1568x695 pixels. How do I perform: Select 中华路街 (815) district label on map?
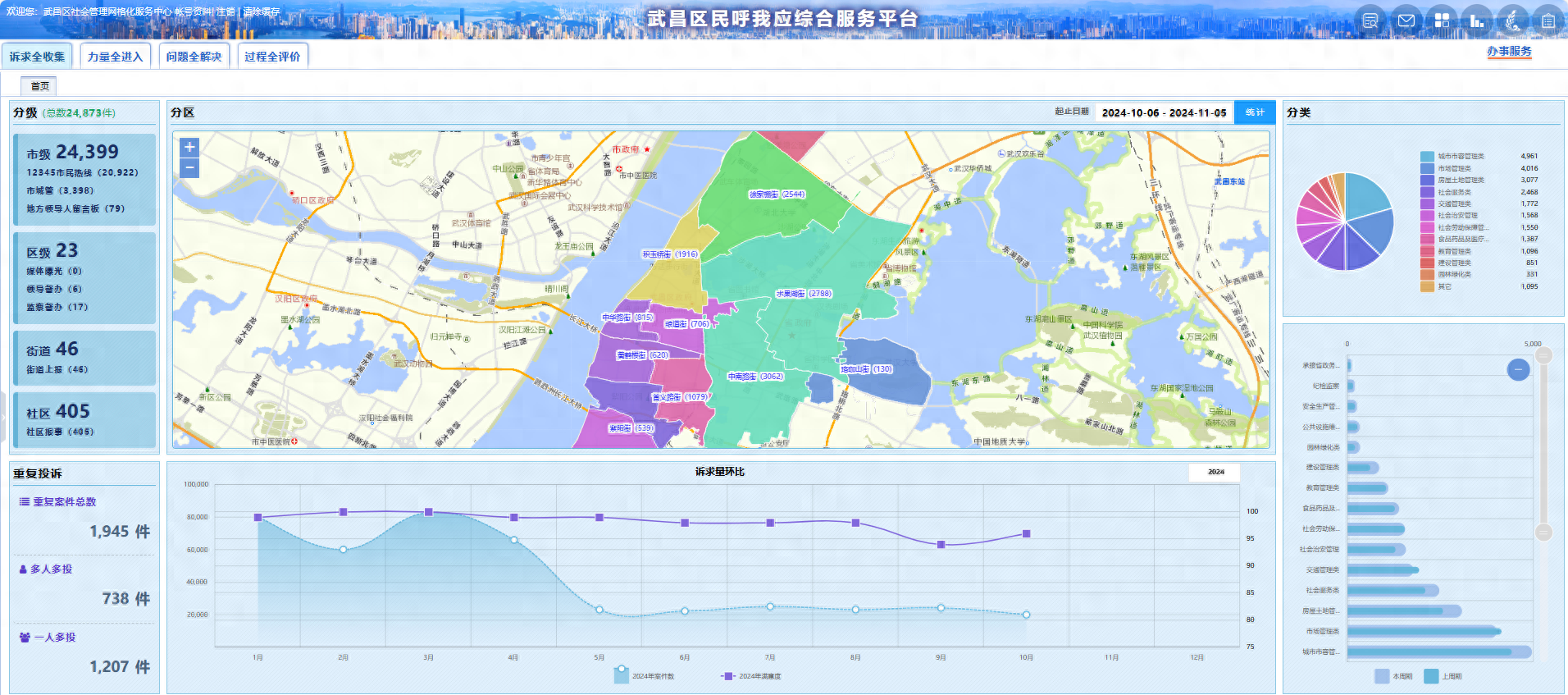pyautogui.click(x=627, y=317)
